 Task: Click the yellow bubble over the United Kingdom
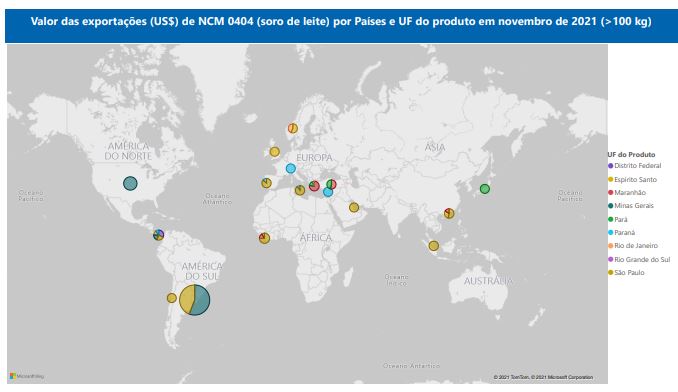pos(275,152)
